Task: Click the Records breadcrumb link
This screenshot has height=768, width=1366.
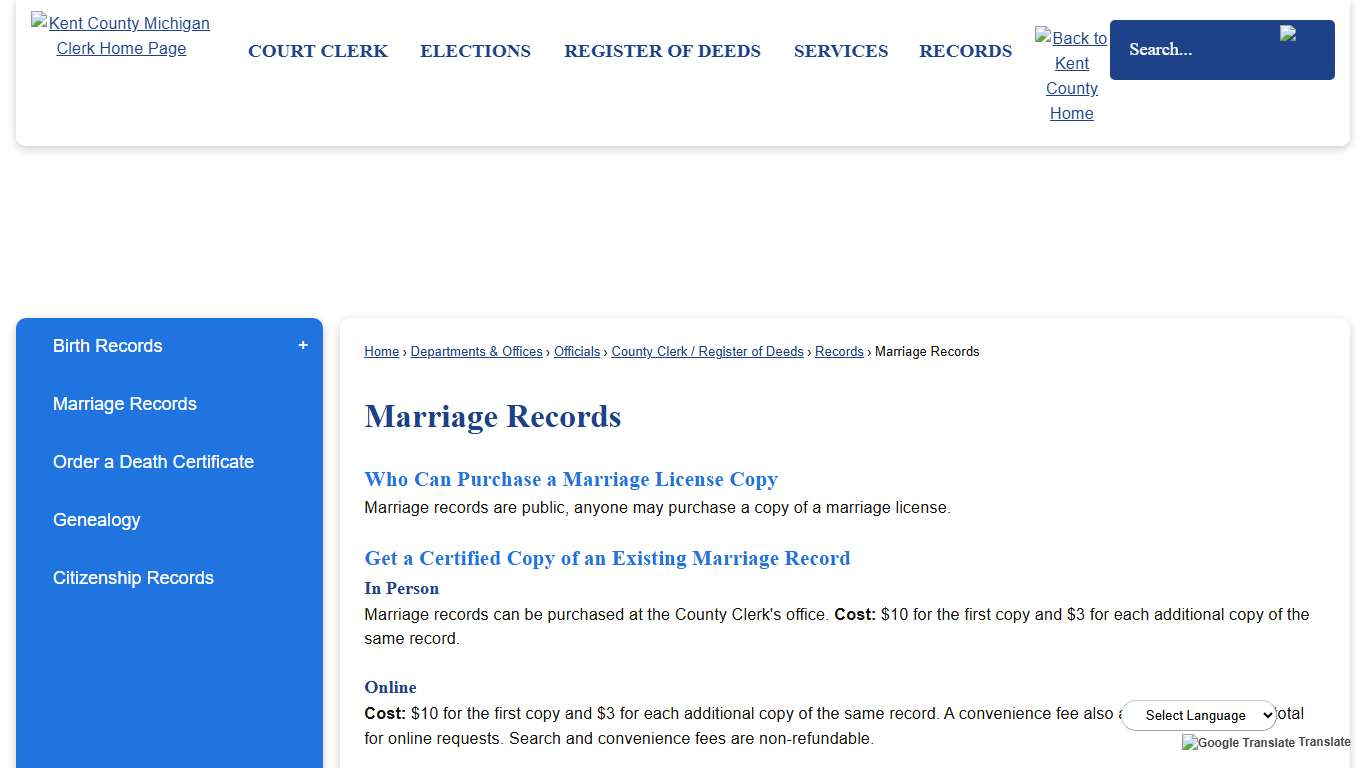Action: pyautogui.click(x=839, y=351)
